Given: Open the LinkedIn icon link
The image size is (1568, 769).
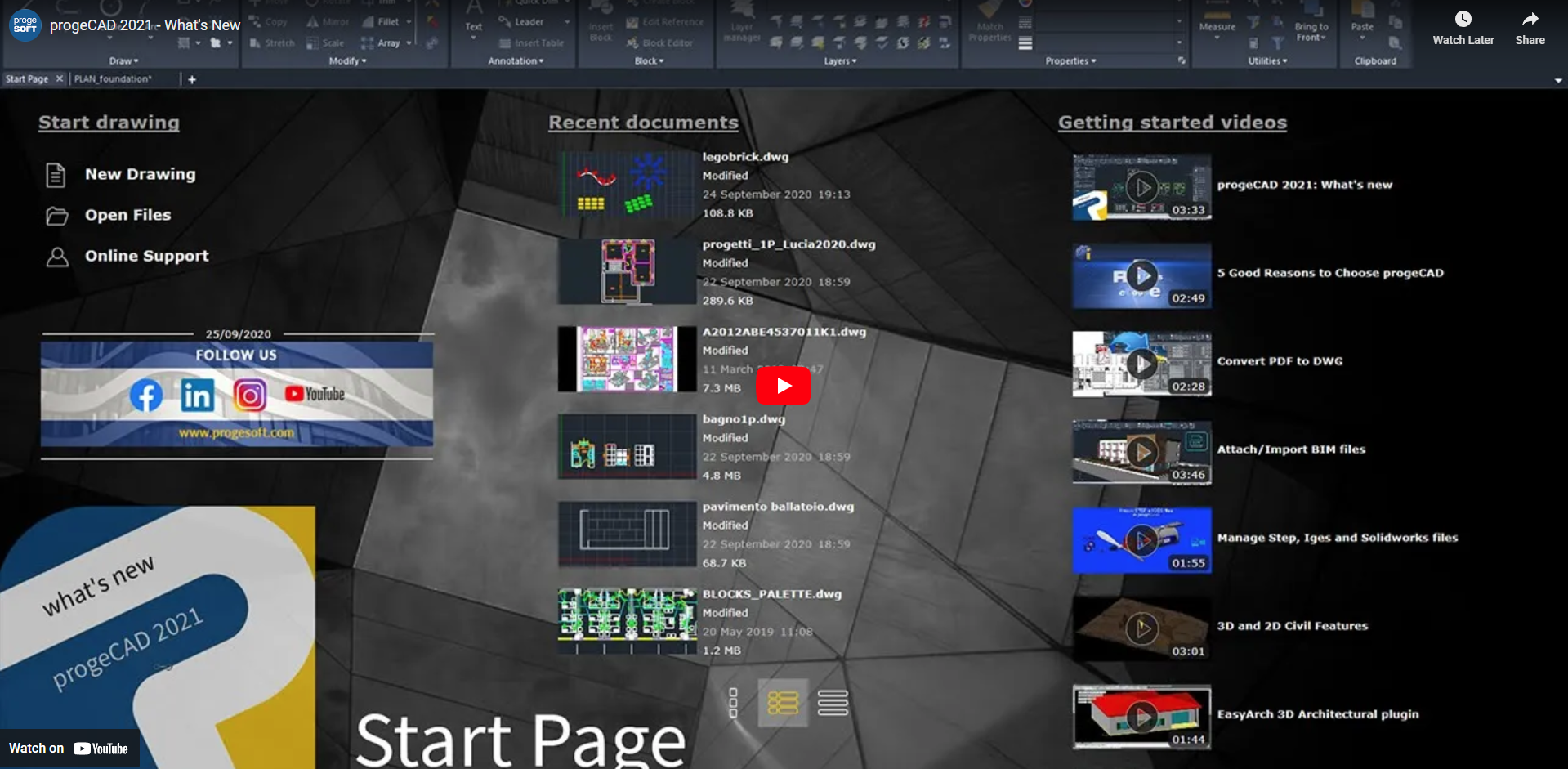Looking at the screenshot, I should click(x=197, y=396).
